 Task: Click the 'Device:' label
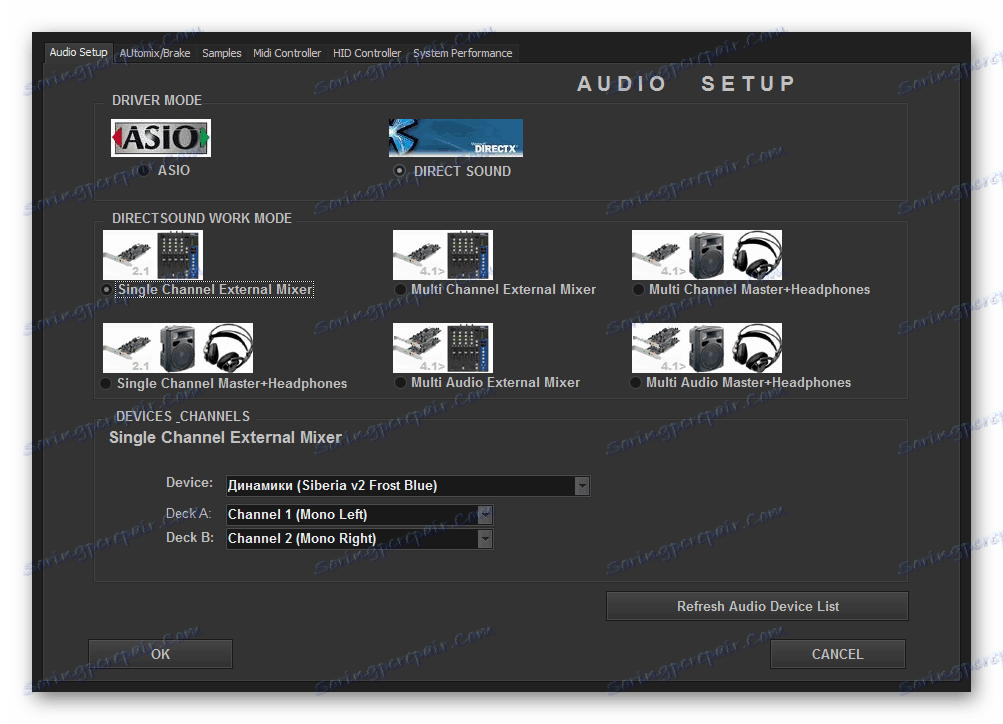click(x=189, y=482)
